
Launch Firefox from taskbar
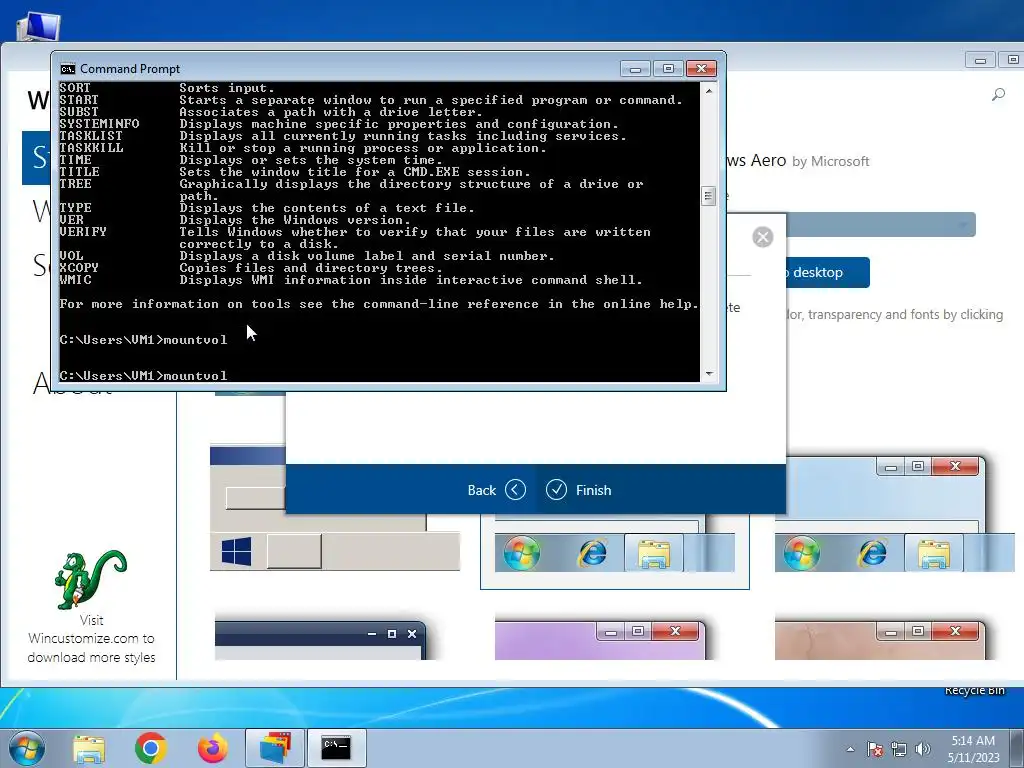213,748
